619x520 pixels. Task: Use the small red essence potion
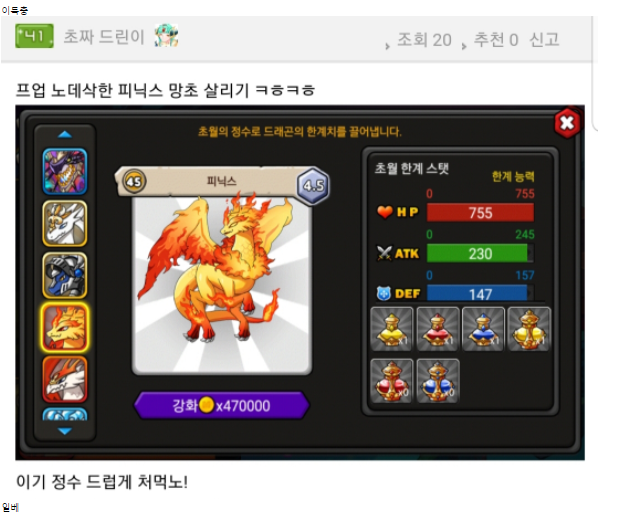coord(437,329)
